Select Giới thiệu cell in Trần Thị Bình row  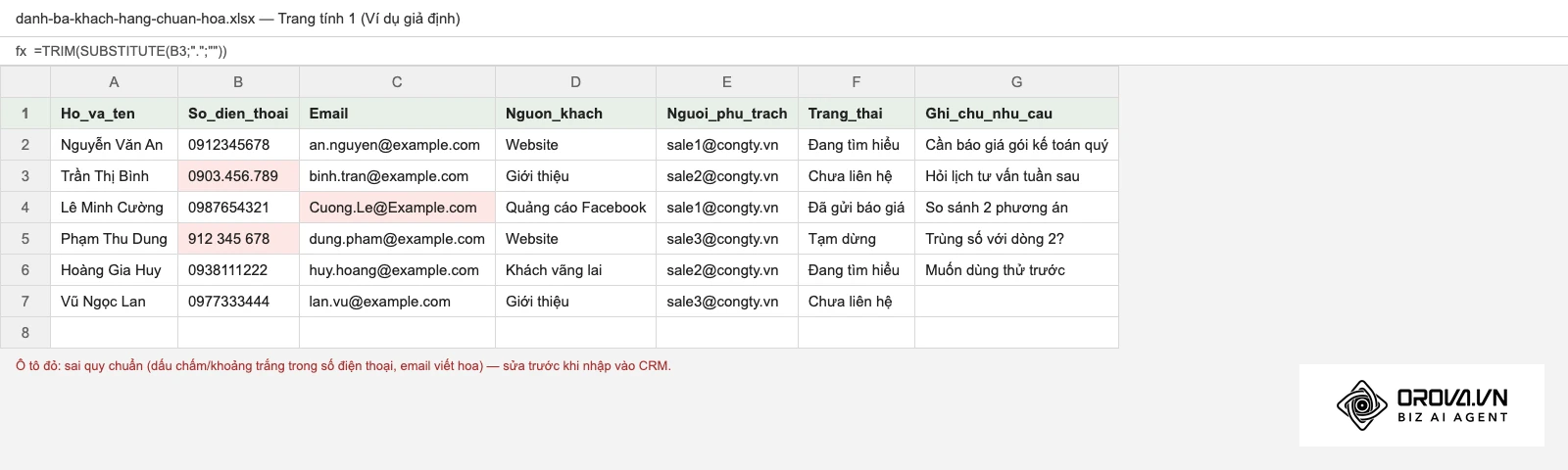coord(575,176)
